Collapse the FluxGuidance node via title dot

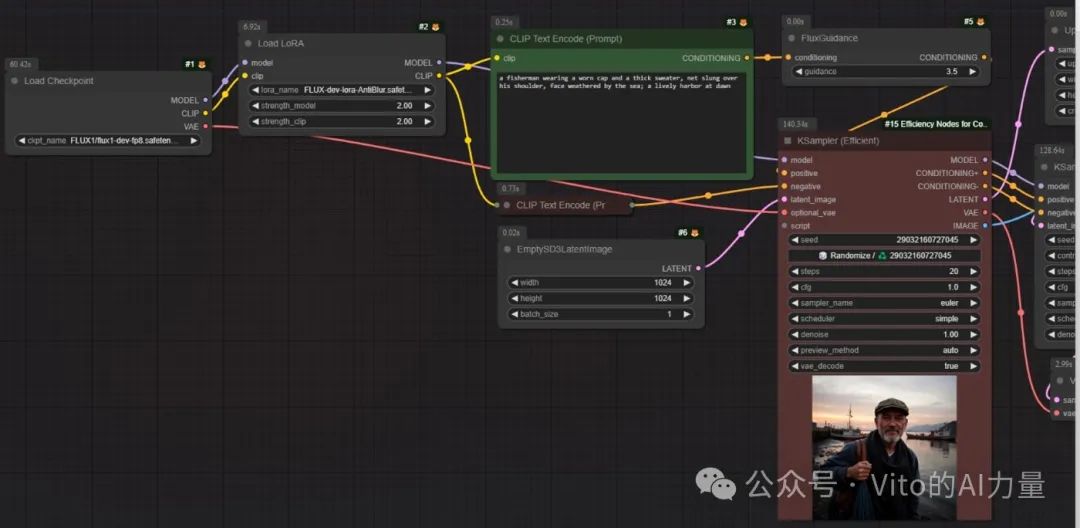[x=791, y=39]
